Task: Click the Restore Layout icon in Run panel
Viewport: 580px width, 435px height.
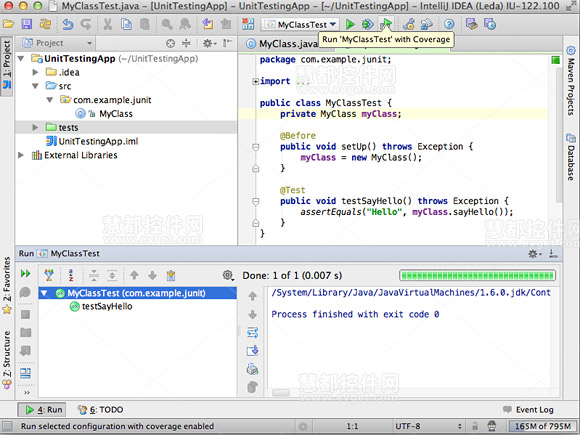Action: coord(26,373)
